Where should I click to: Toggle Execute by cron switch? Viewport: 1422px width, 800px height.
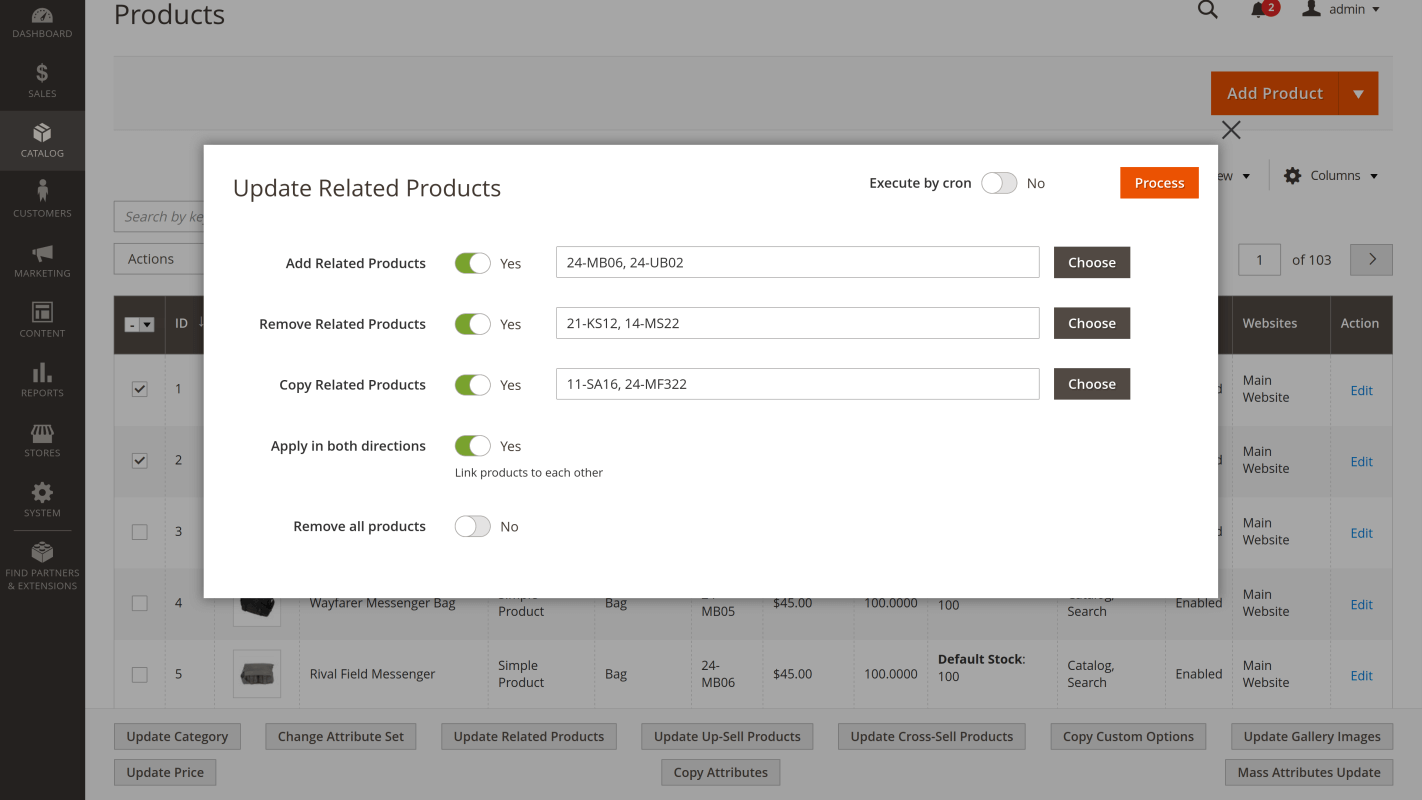(x=998, y=183)
